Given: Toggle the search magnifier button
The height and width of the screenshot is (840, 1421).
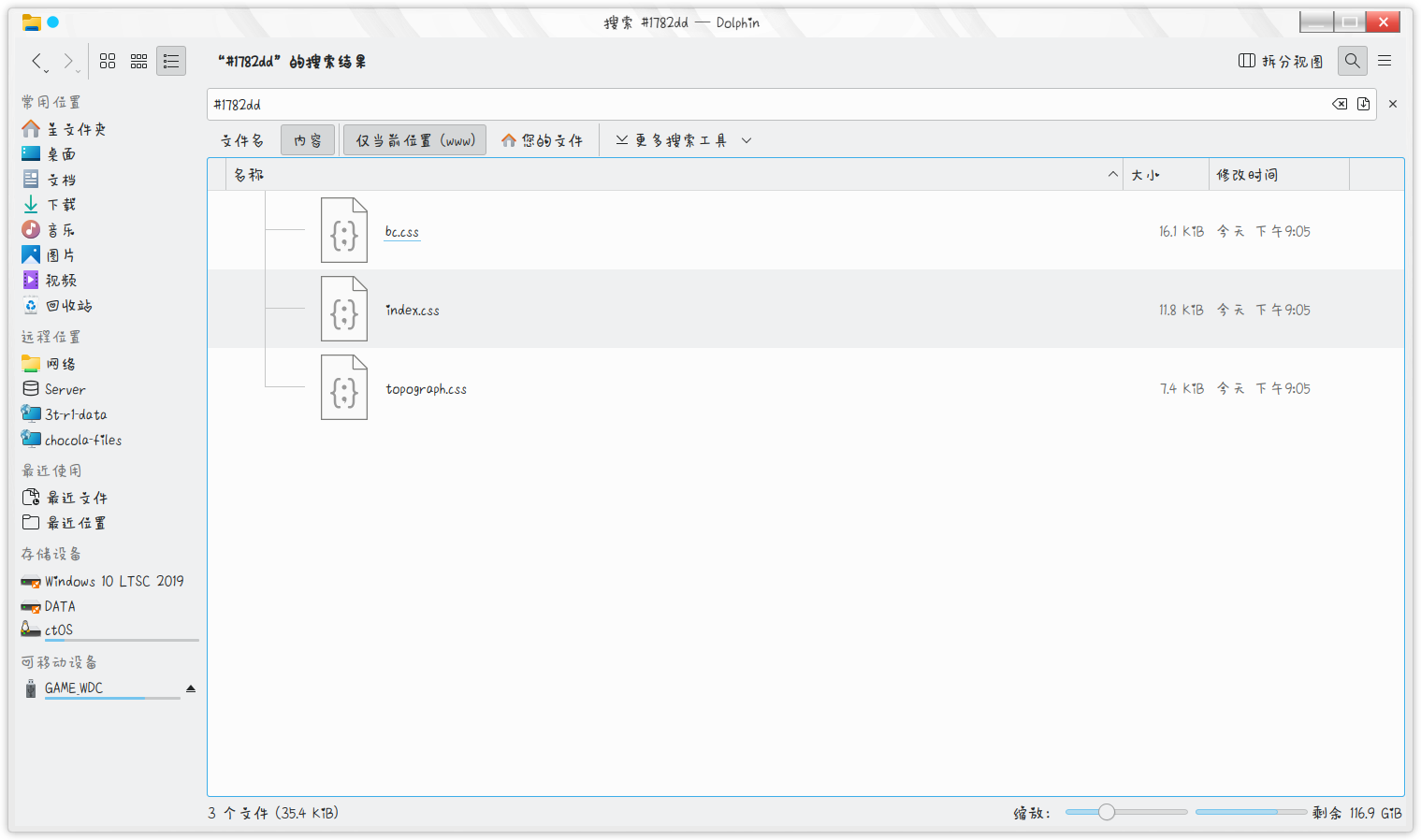Looking at the screenshot, I should point(1353,61).
